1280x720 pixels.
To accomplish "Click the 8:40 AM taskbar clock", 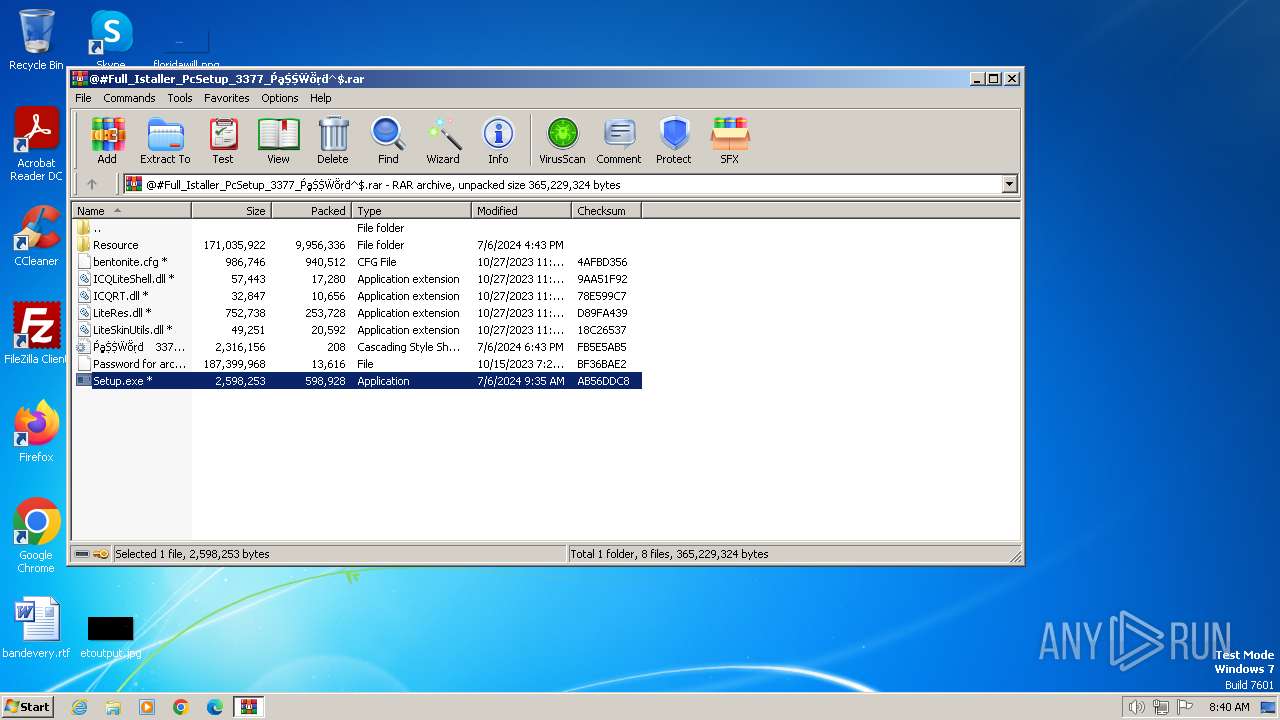I will [x=1229, y=707].
